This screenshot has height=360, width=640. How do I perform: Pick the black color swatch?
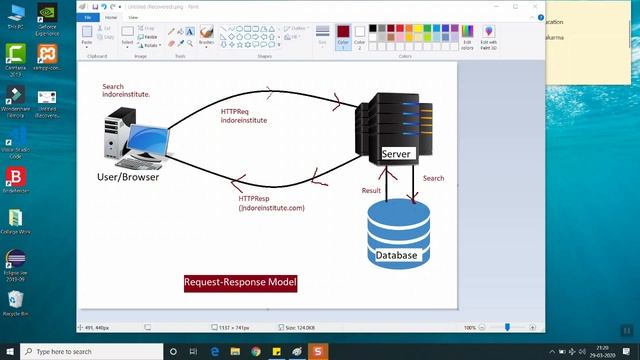coord(373,28)
